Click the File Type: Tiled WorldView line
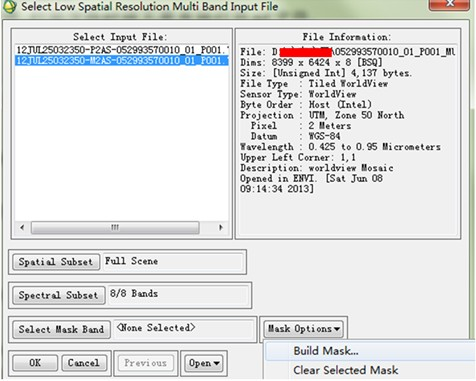 pyautogui.click(x=314, y=84)
